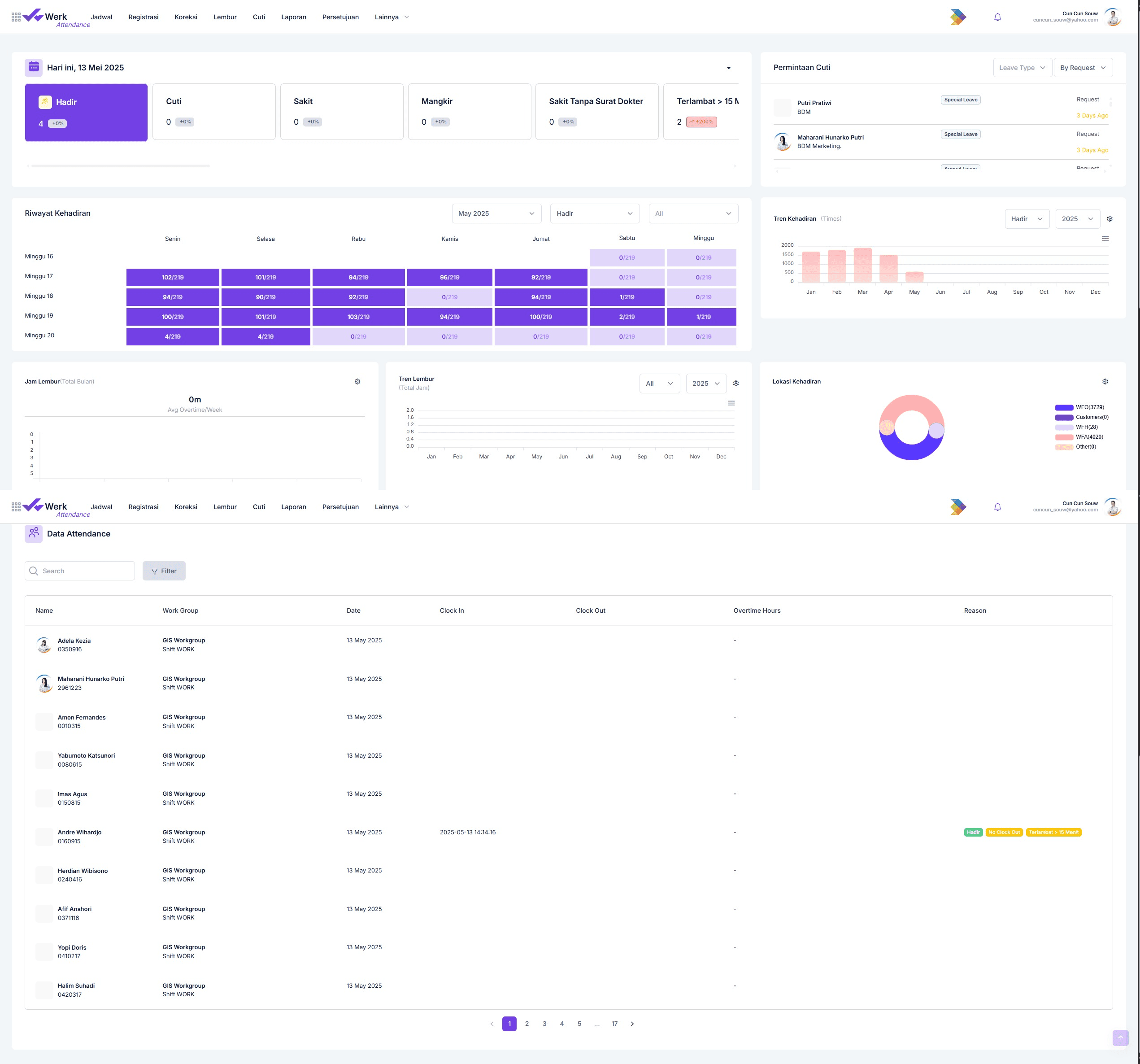Click notification bell in dashboard top header

[997, 17]
